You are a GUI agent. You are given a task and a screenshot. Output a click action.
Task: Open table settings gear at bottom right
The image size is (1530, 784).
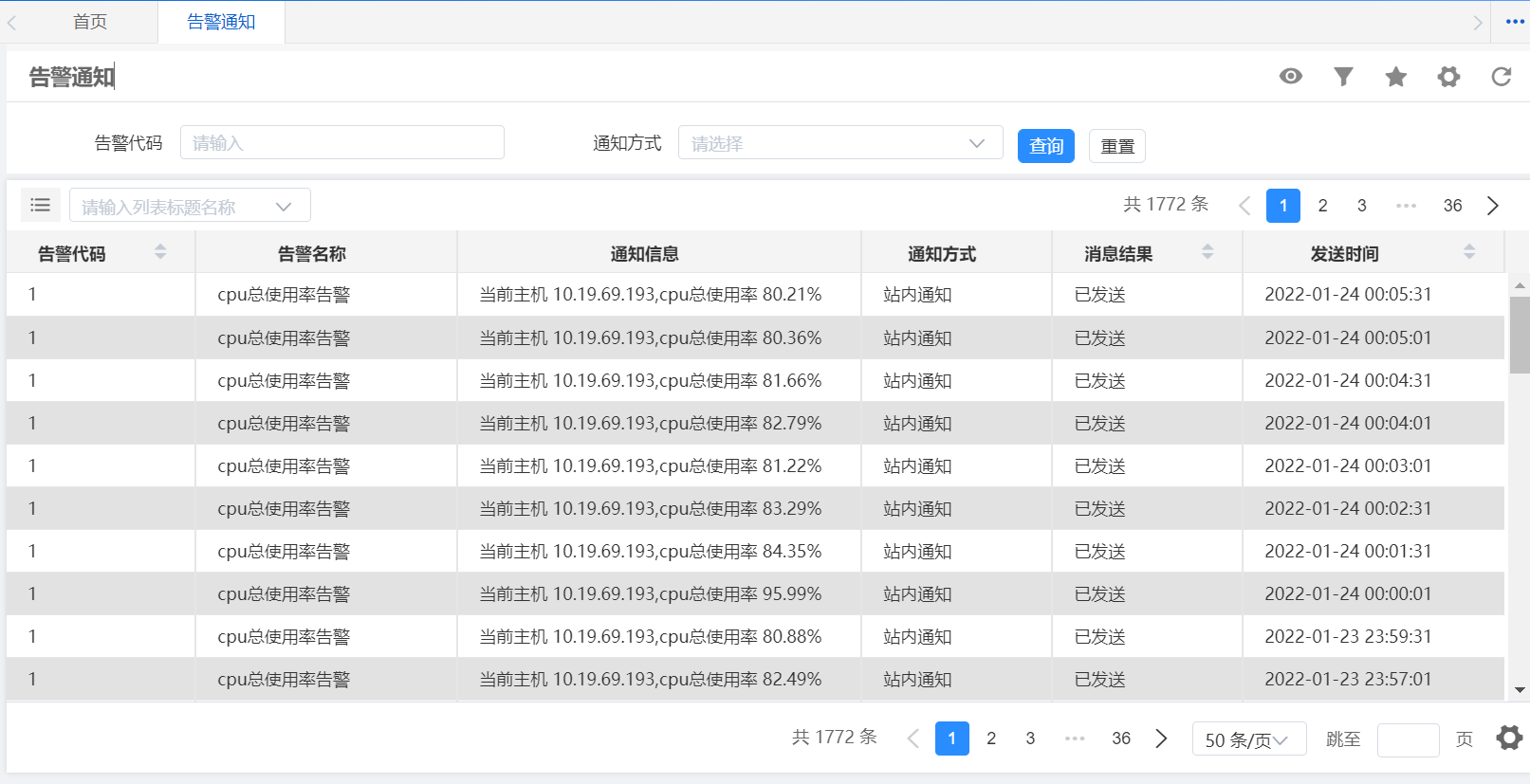click(1509, 738)
